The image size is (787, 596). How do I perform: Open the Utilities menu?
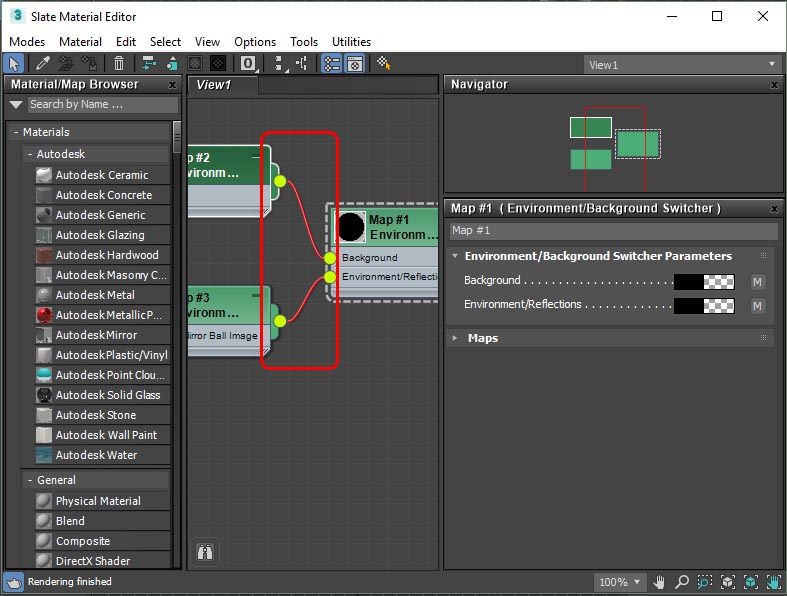tap(351, 42)
